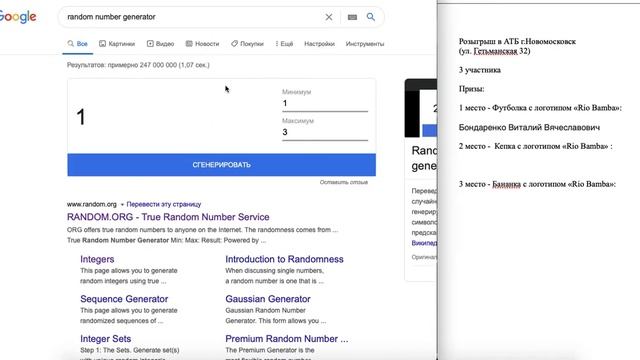Click the underlined word Гетьманская in document
Viewport: 640px width, 360px height.
click(x=495, y=51)
